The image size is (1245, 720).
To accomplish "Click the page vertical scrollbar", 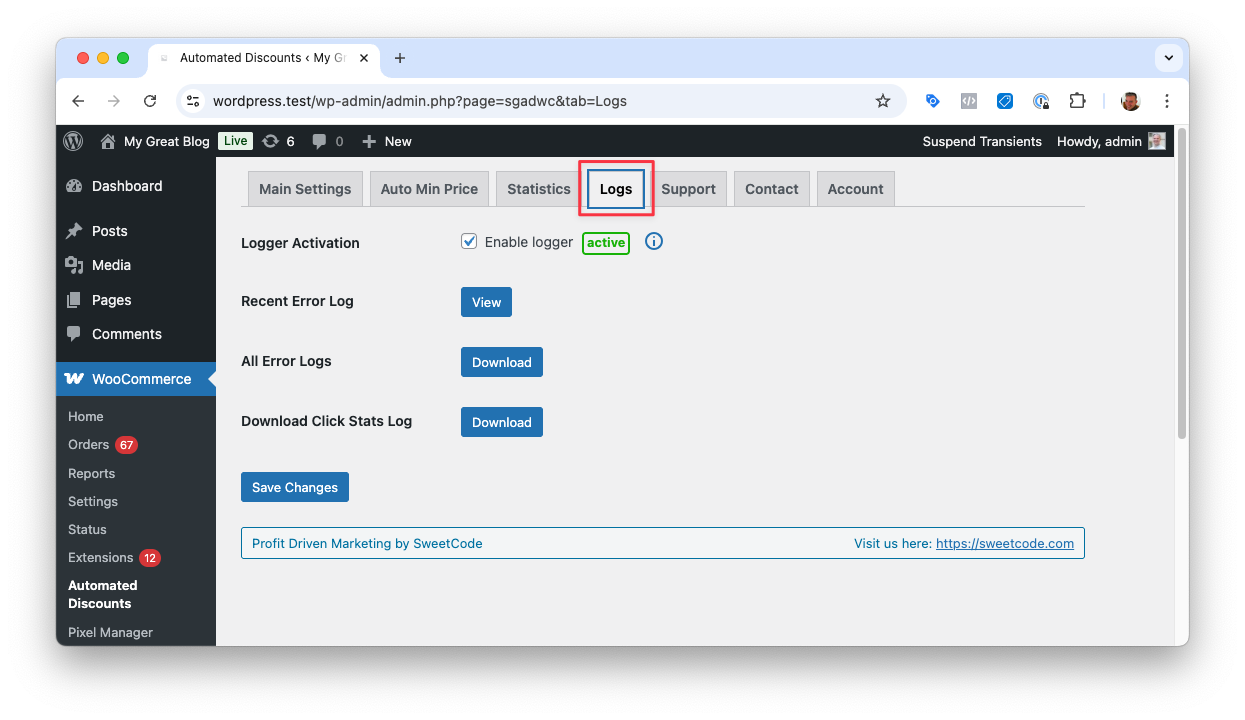I will pos(1182,283).
